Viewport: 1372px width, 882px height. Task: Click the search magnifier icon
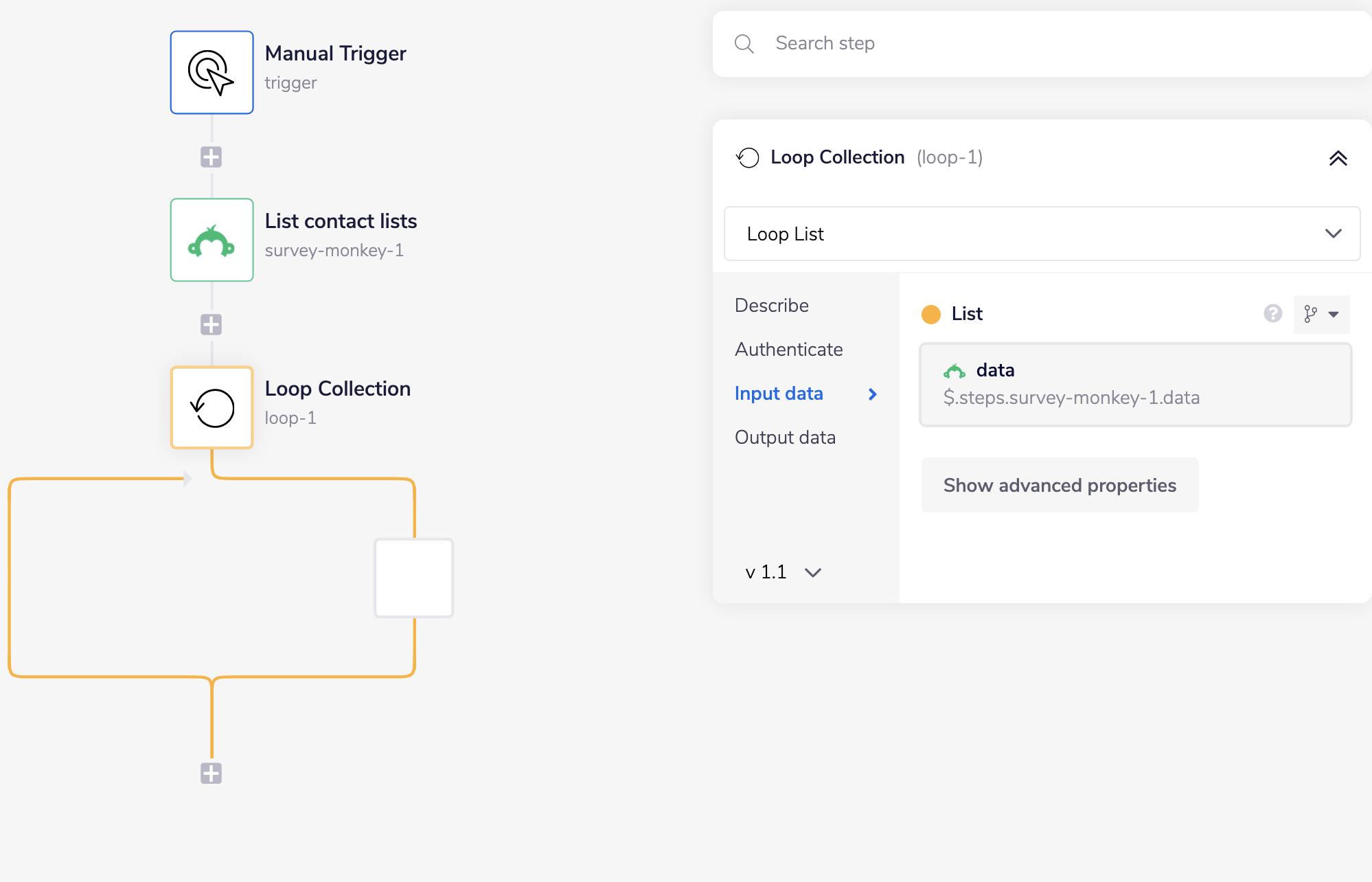744,43
